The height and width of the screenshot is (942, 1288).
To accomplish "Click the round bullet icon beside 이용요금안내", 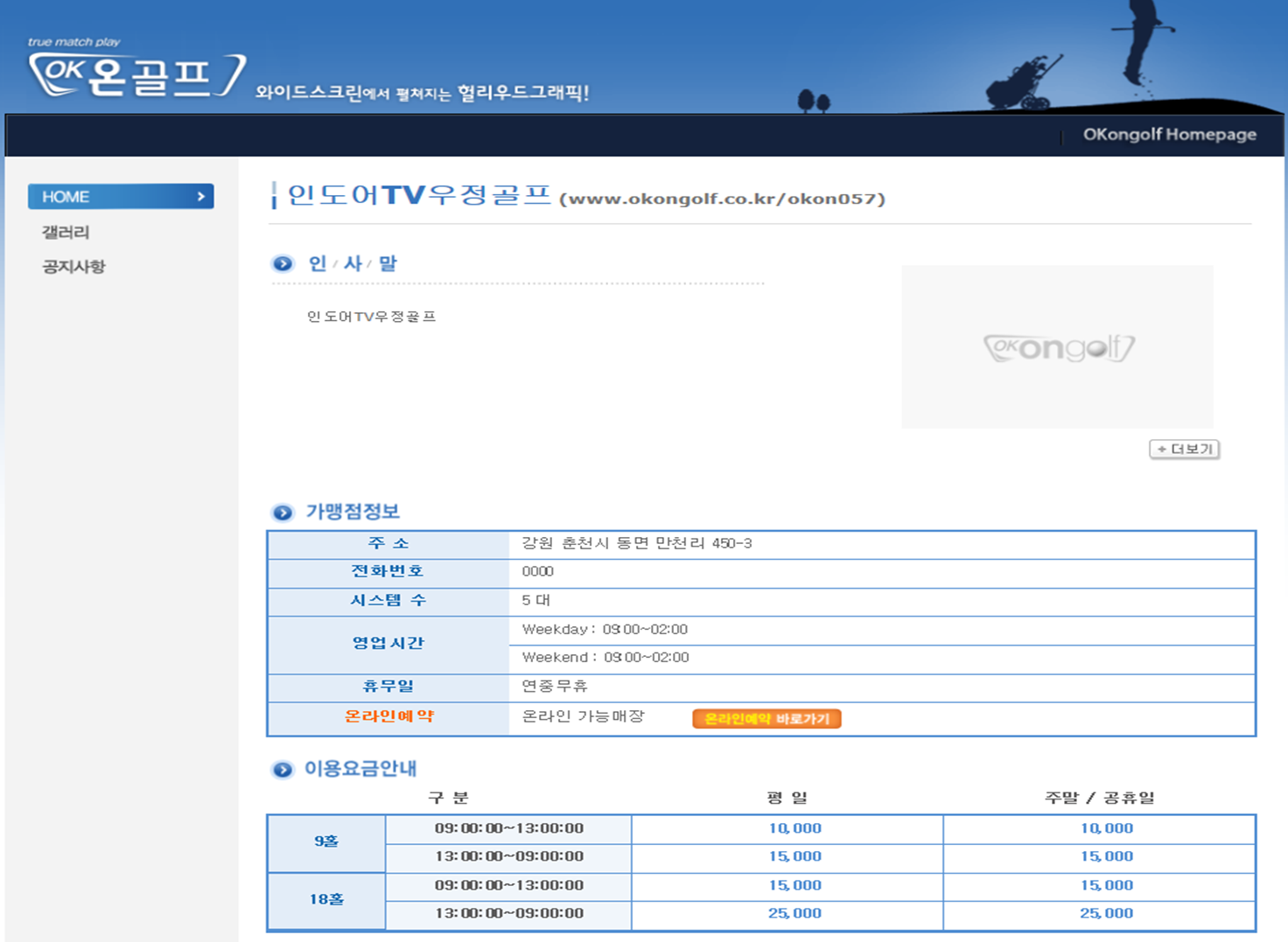I will click(283, 770).
